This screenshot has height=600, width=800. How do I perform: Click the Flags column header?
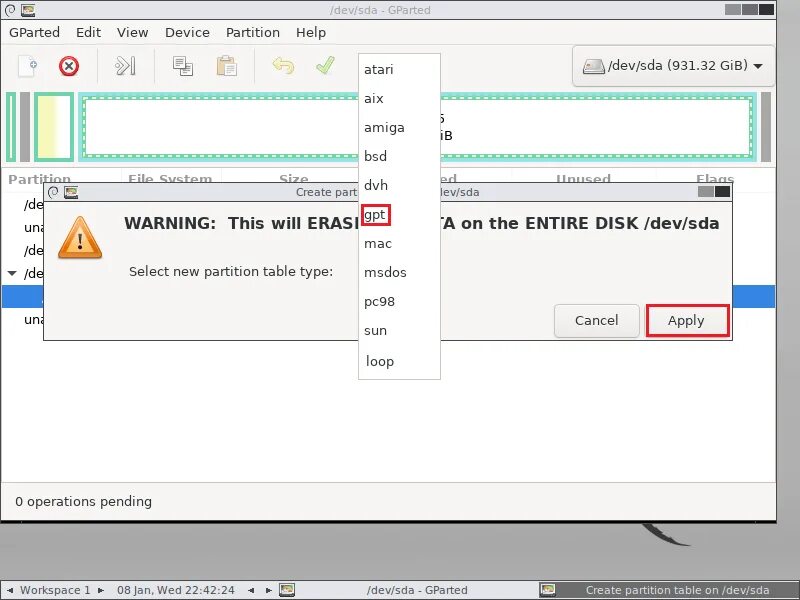point(715,179)
